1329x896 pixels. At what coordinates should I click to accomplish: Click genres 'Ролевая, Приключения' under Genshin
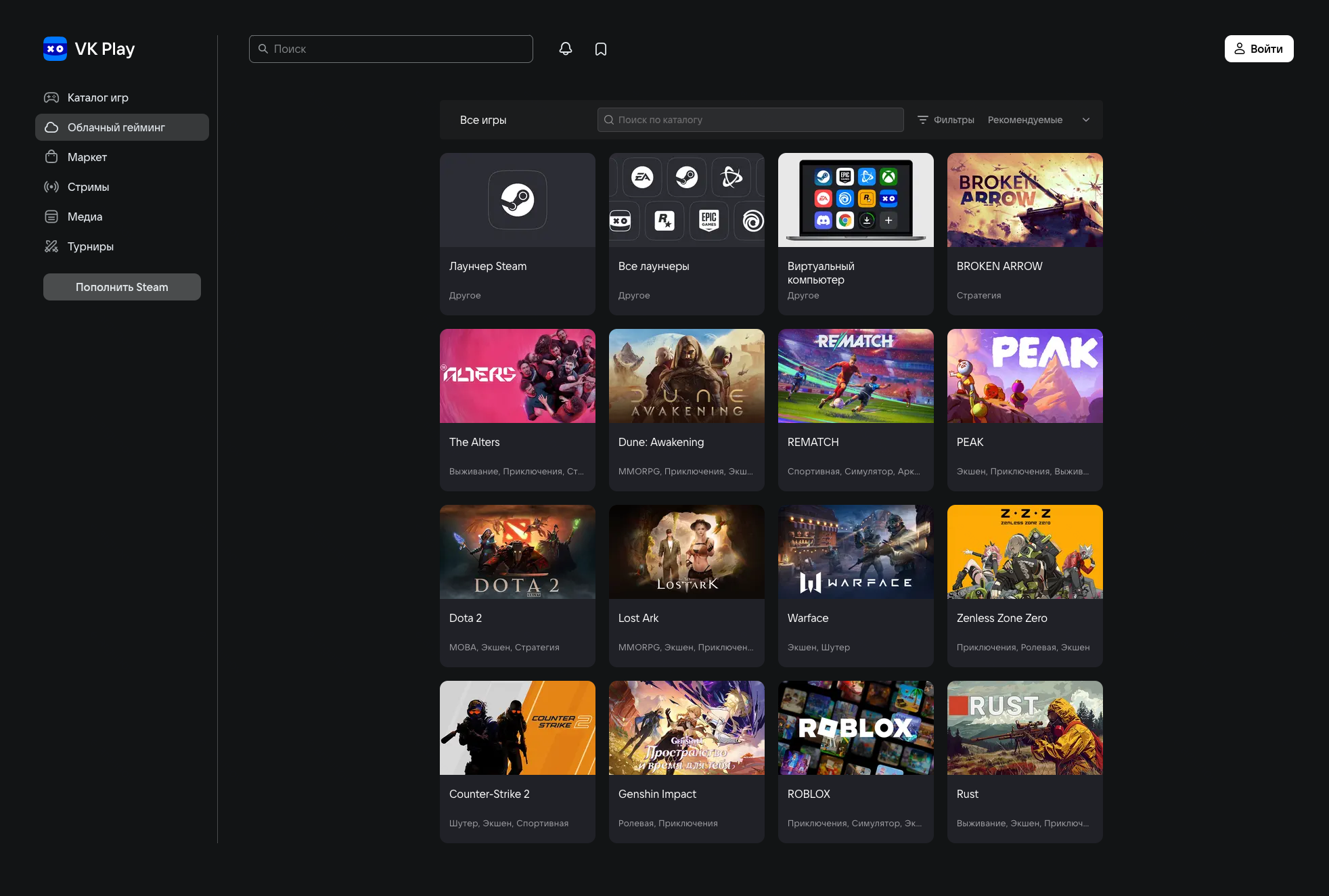(668, 824)
